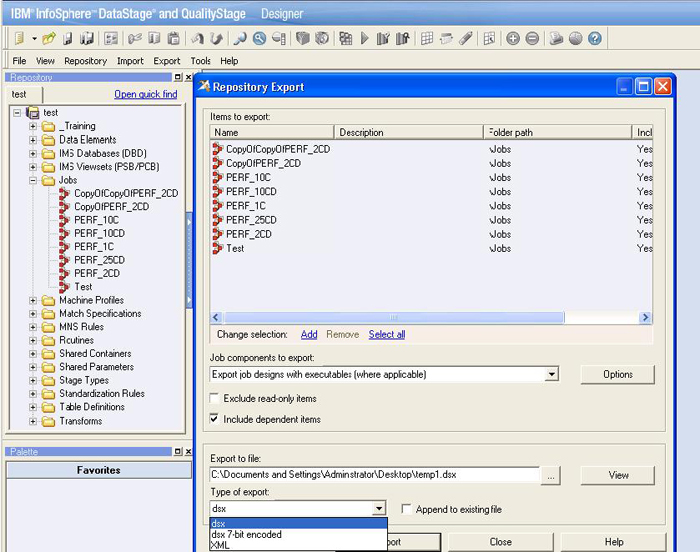Choose XML export type option
Image resolution: width=700 pixels, height=552 pixels.
pos(298,545)
